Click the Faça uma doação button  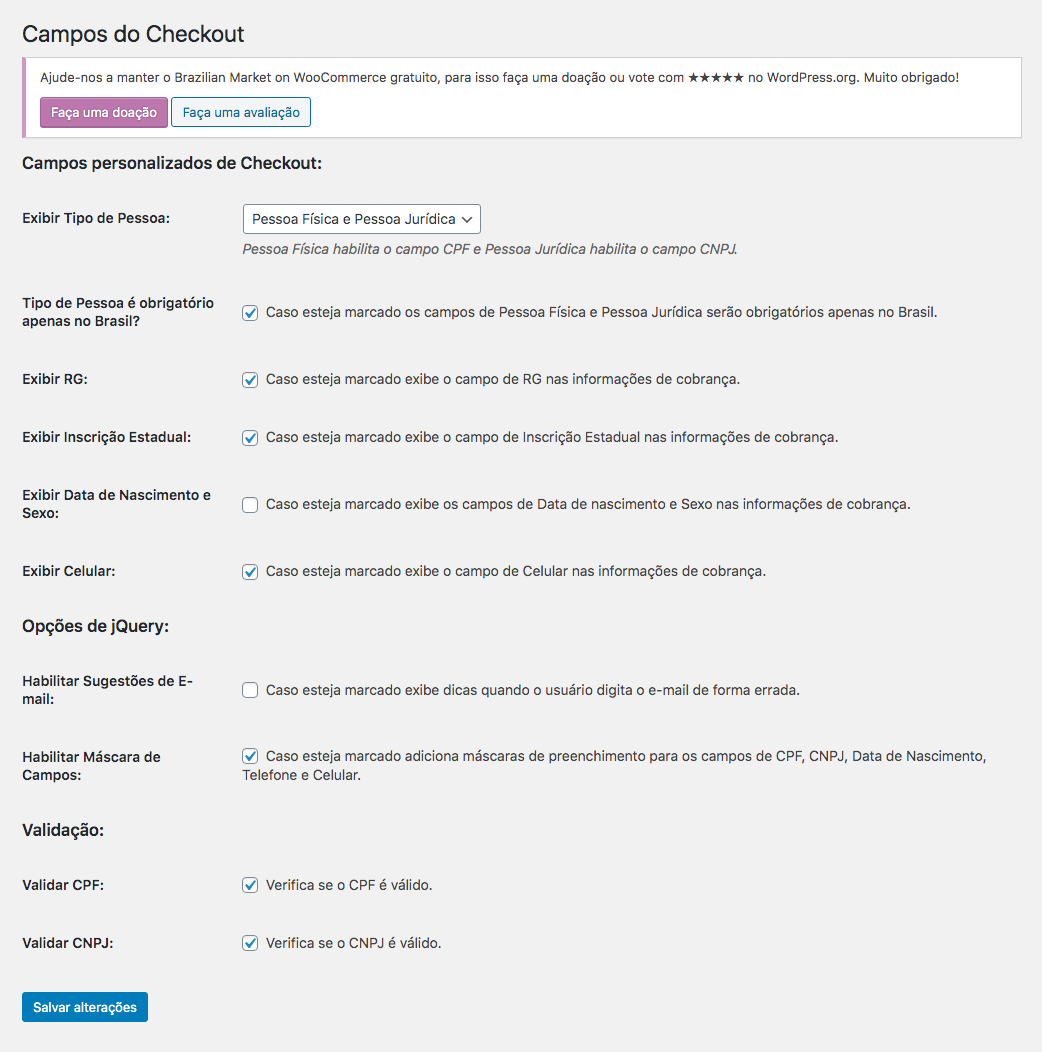(104, 112)
